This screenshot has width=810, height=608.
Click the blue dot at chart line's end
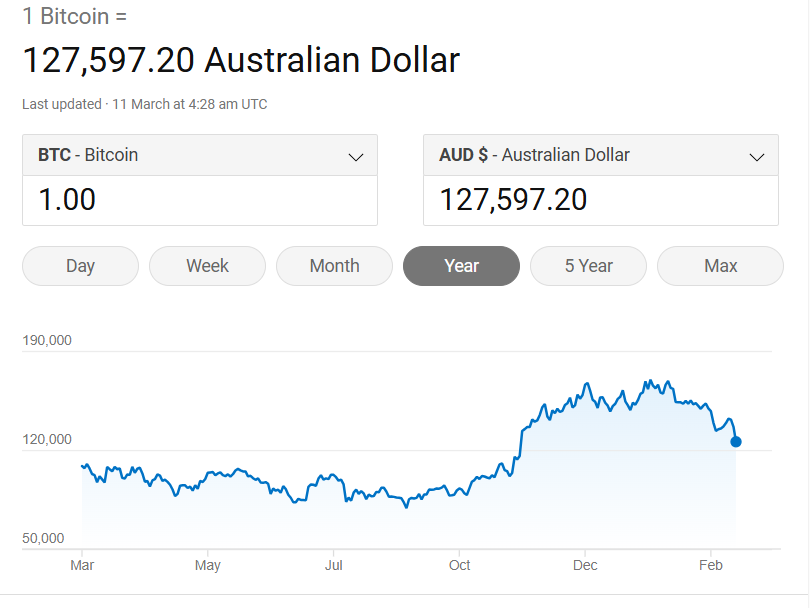736,441
